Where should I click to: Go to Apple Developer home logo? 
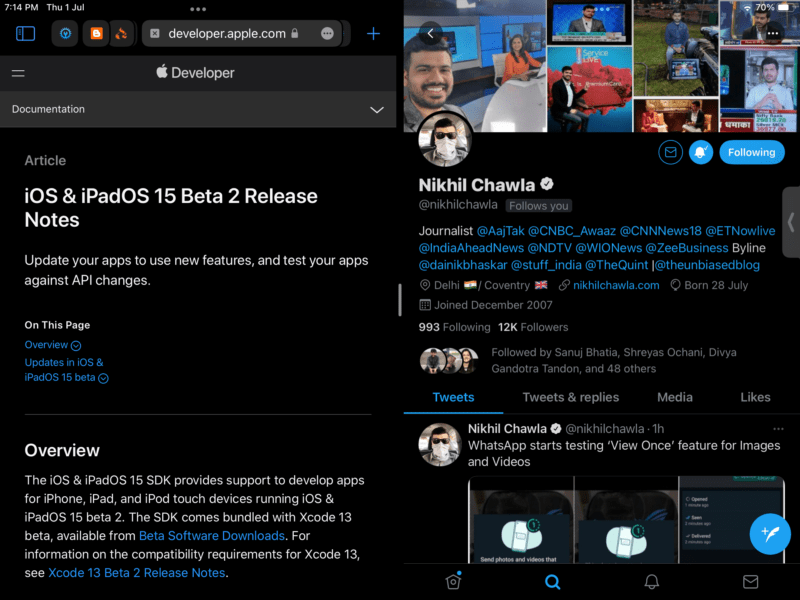[195, 72]
